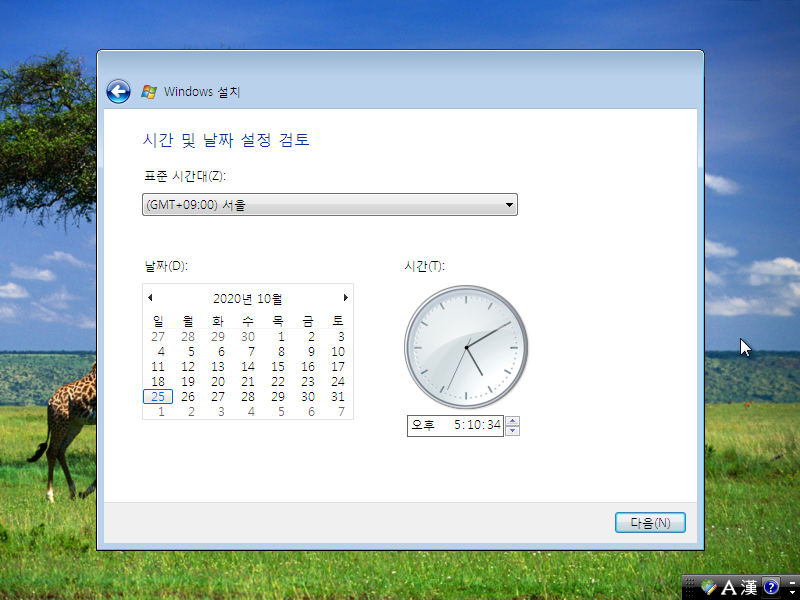Click the 2020년 10월 calendar header
This screenshot has height=600, width=800.
(247, 298)
